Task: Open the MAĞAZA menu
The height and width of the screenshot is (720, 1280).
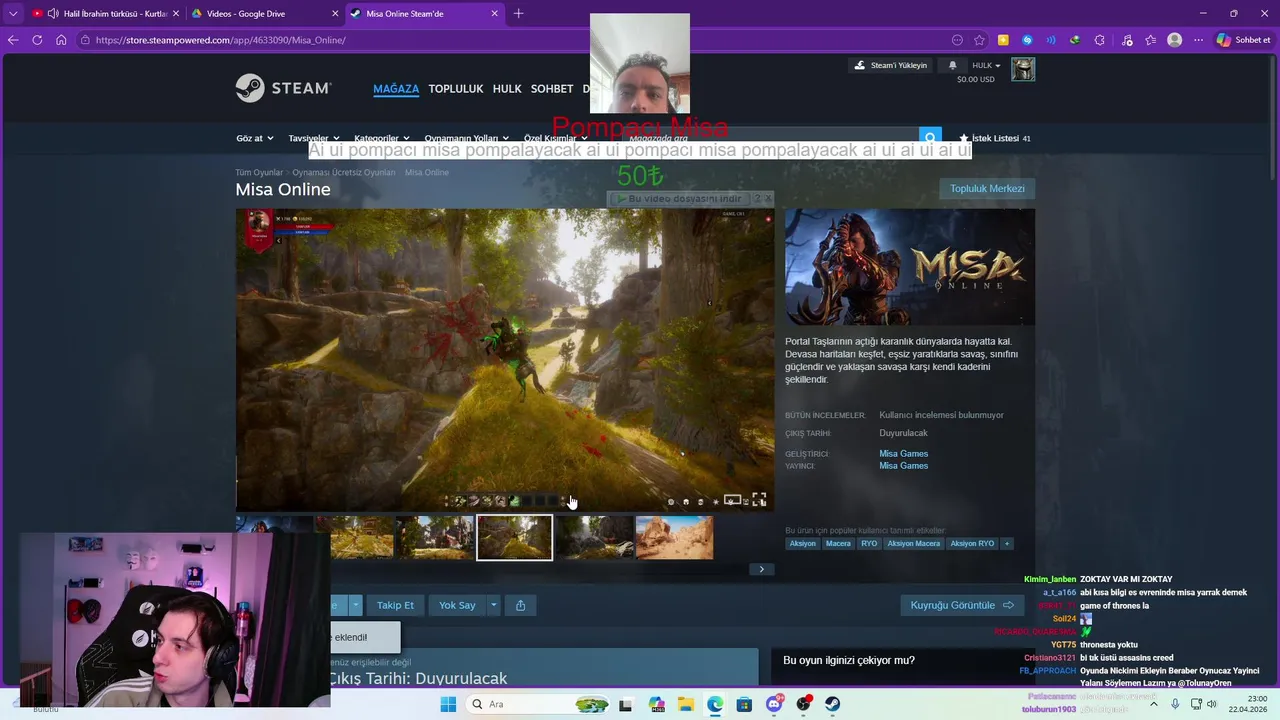Action: pos(396,89)
